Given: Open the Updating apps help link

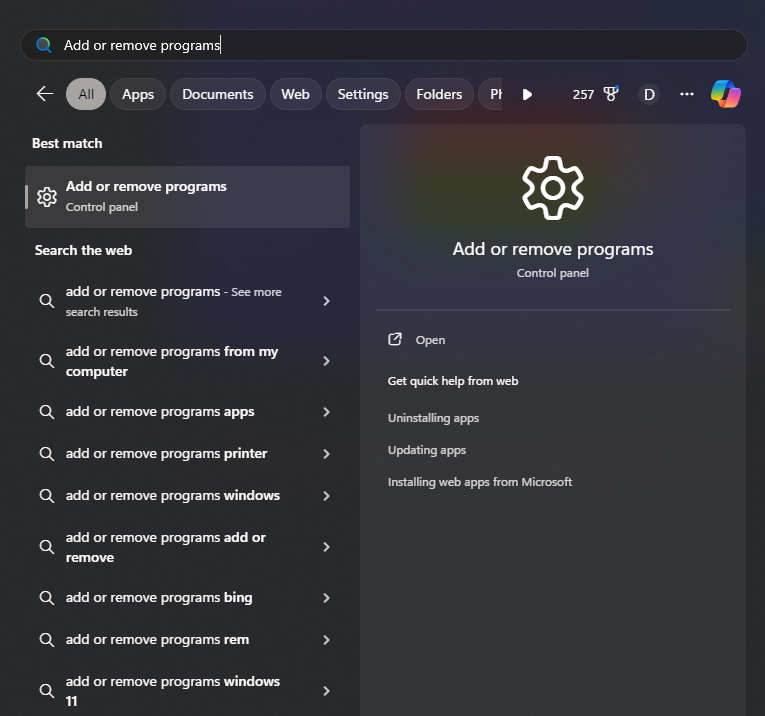Looking at the screenshot, I should (x=427, y=450).
